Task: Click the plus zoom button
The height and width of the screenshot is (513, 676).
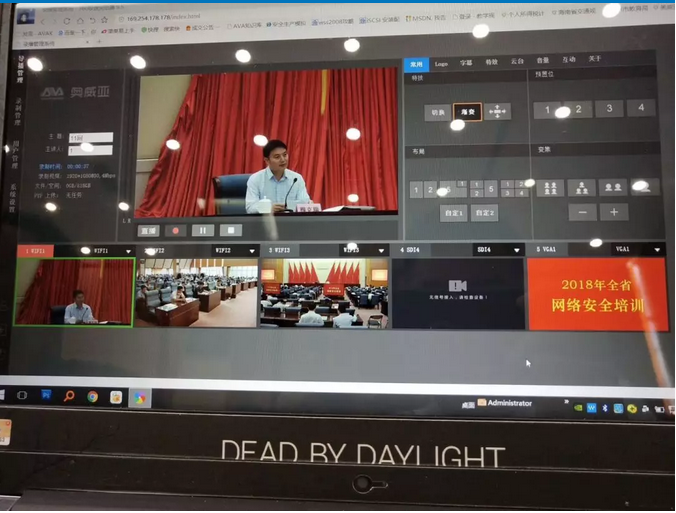Action: click(613, 212)
